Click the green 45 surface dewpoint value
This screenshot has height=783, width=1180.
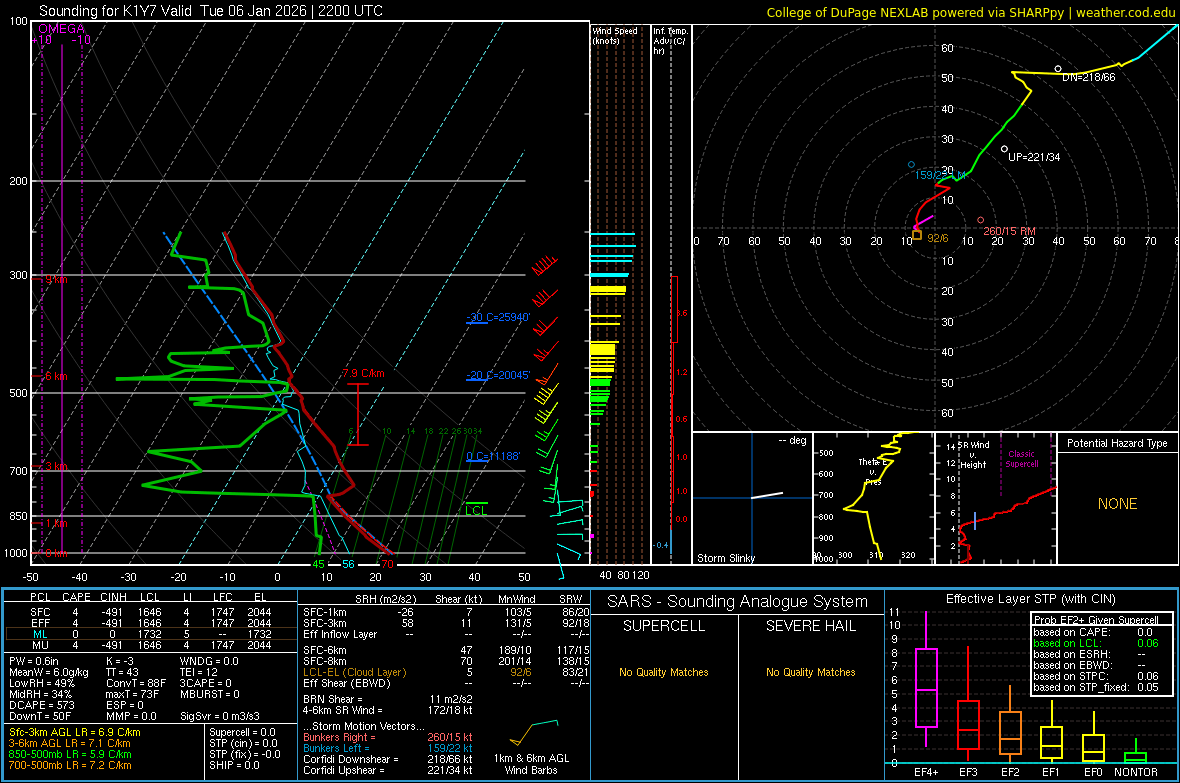tap(318, 564)
